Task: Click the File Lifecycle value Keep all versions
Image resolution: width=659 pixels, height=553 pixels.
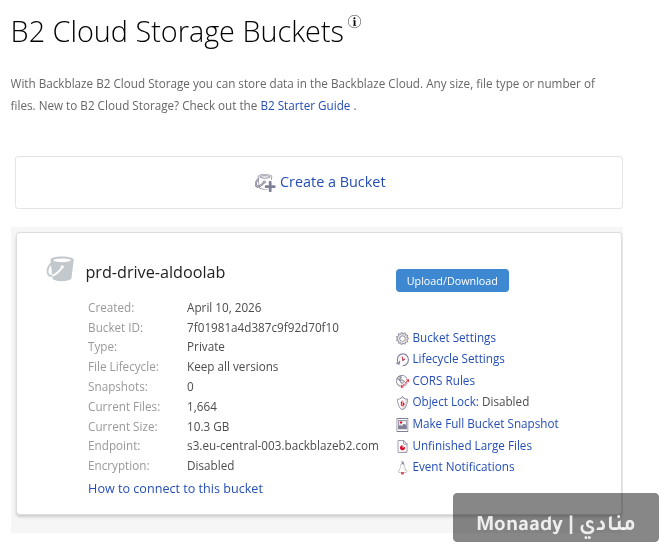Action: (x=232, y=367)
